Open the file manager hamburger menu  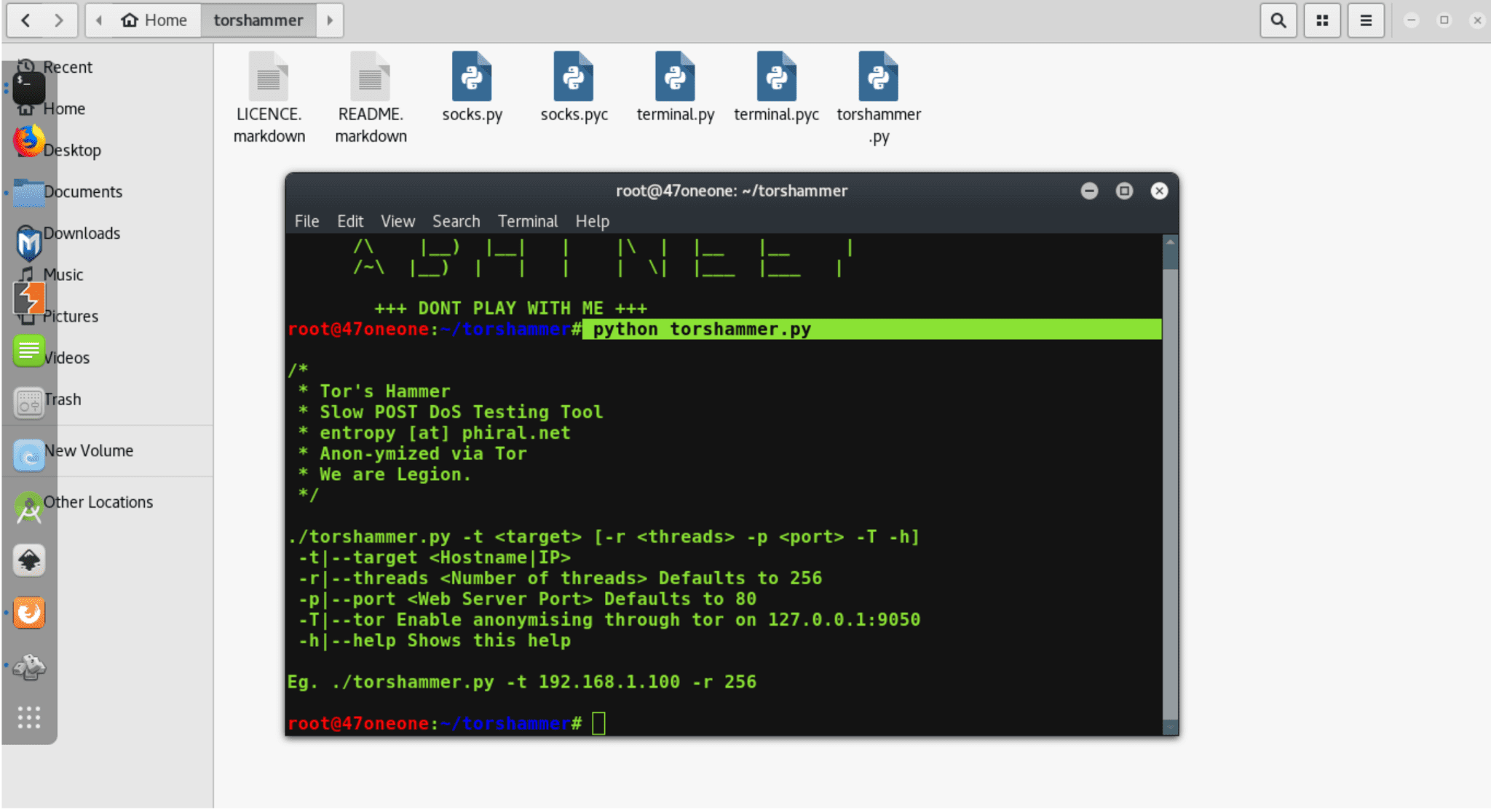1366,20
